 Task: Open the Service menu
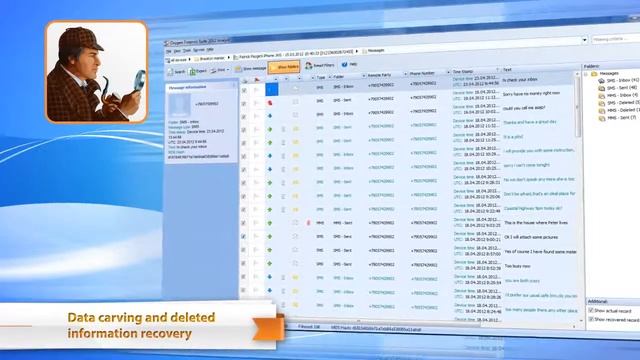point(199,50)
